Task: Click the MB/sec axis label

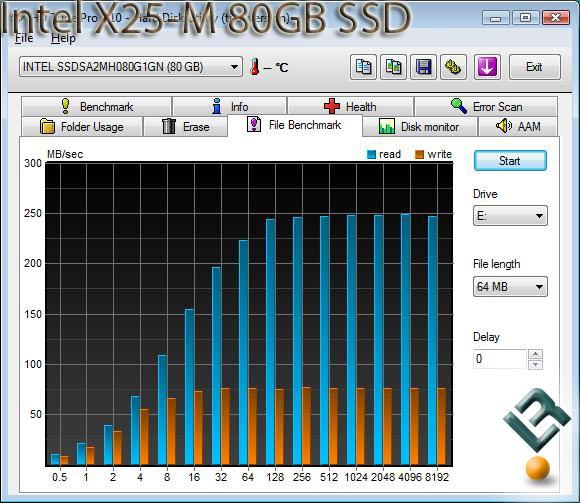Action: (x=65, y=154)
